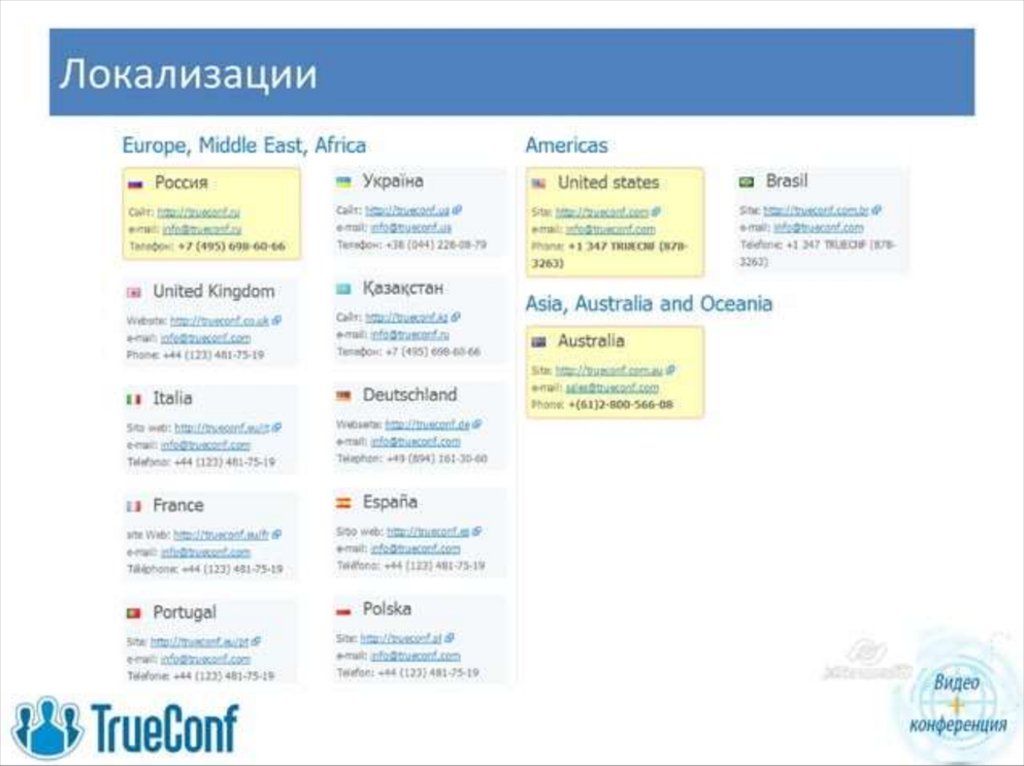The width and height of the screenshot is (1024, 766).
Task: Open the trueconf.com.au link under Australia
Action: [x=609, y=370]
